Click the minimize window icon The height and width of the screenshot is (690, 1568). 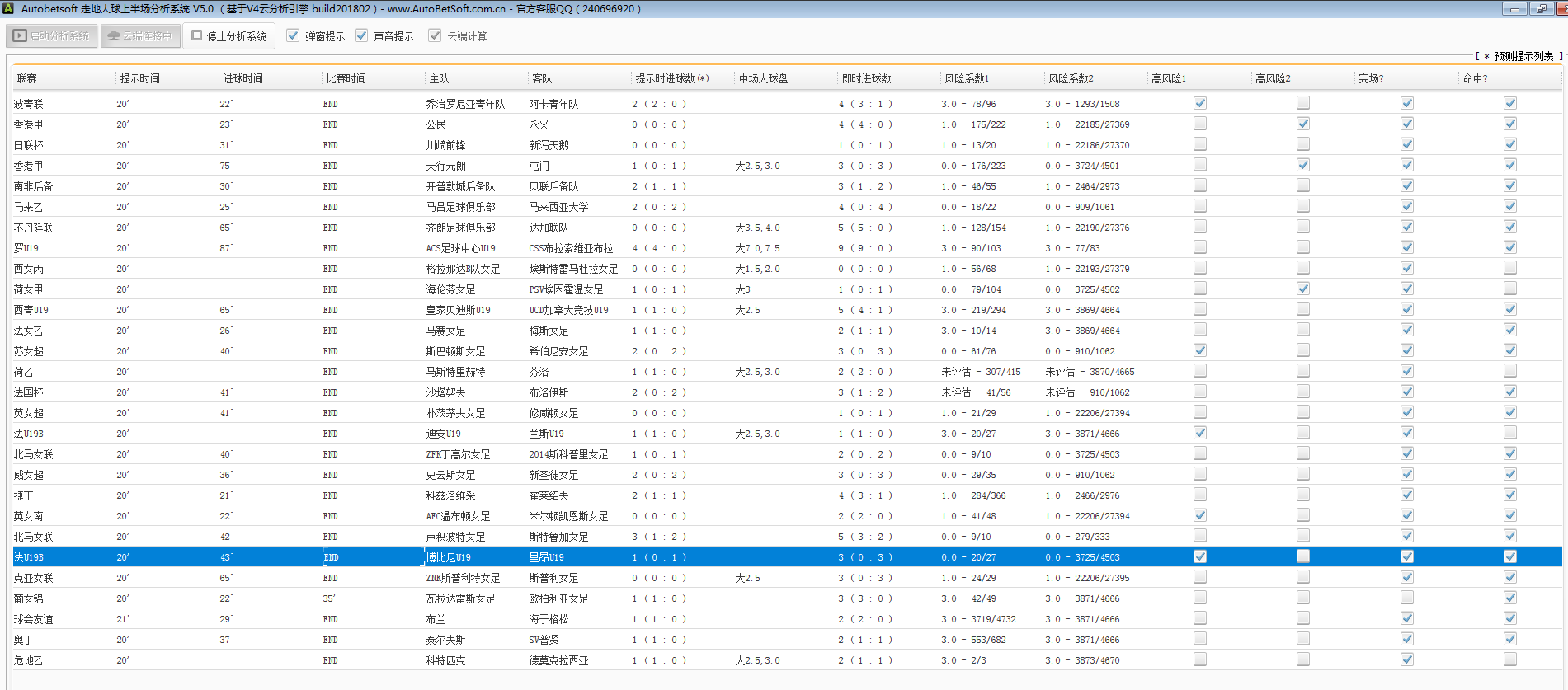1514,9
